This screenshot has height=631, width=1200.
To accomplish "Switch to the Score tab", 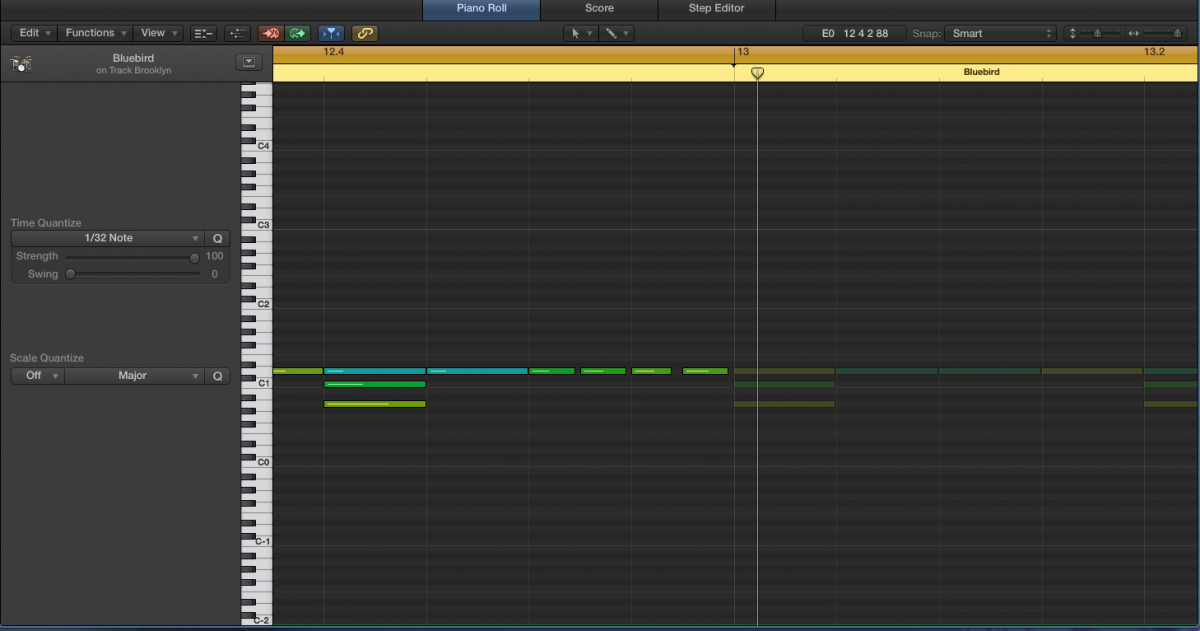I will (600, 9).
